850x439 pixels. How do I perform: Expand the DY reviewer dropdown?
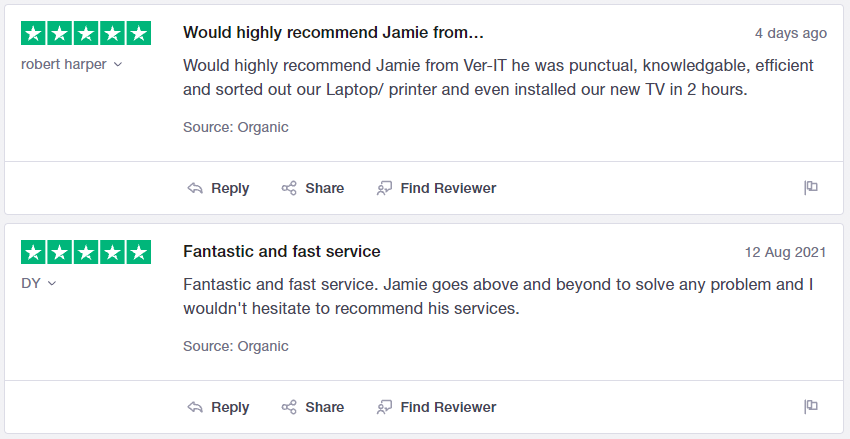tap(52, 284)
